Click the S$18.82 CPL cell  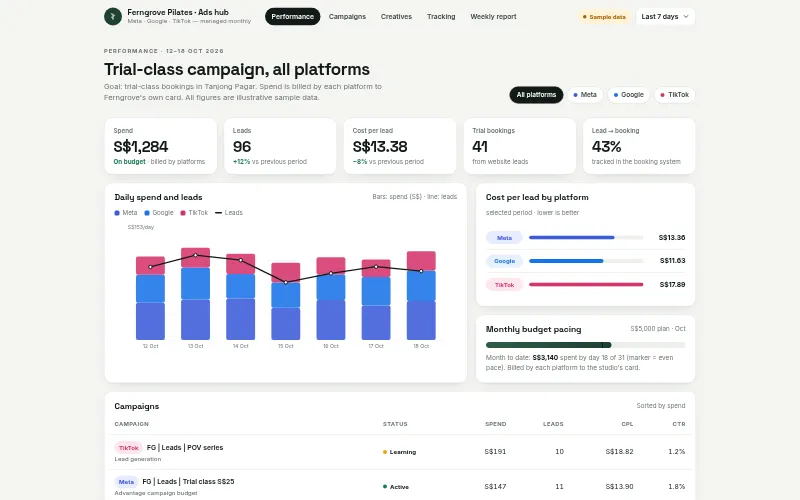[619, 452]
